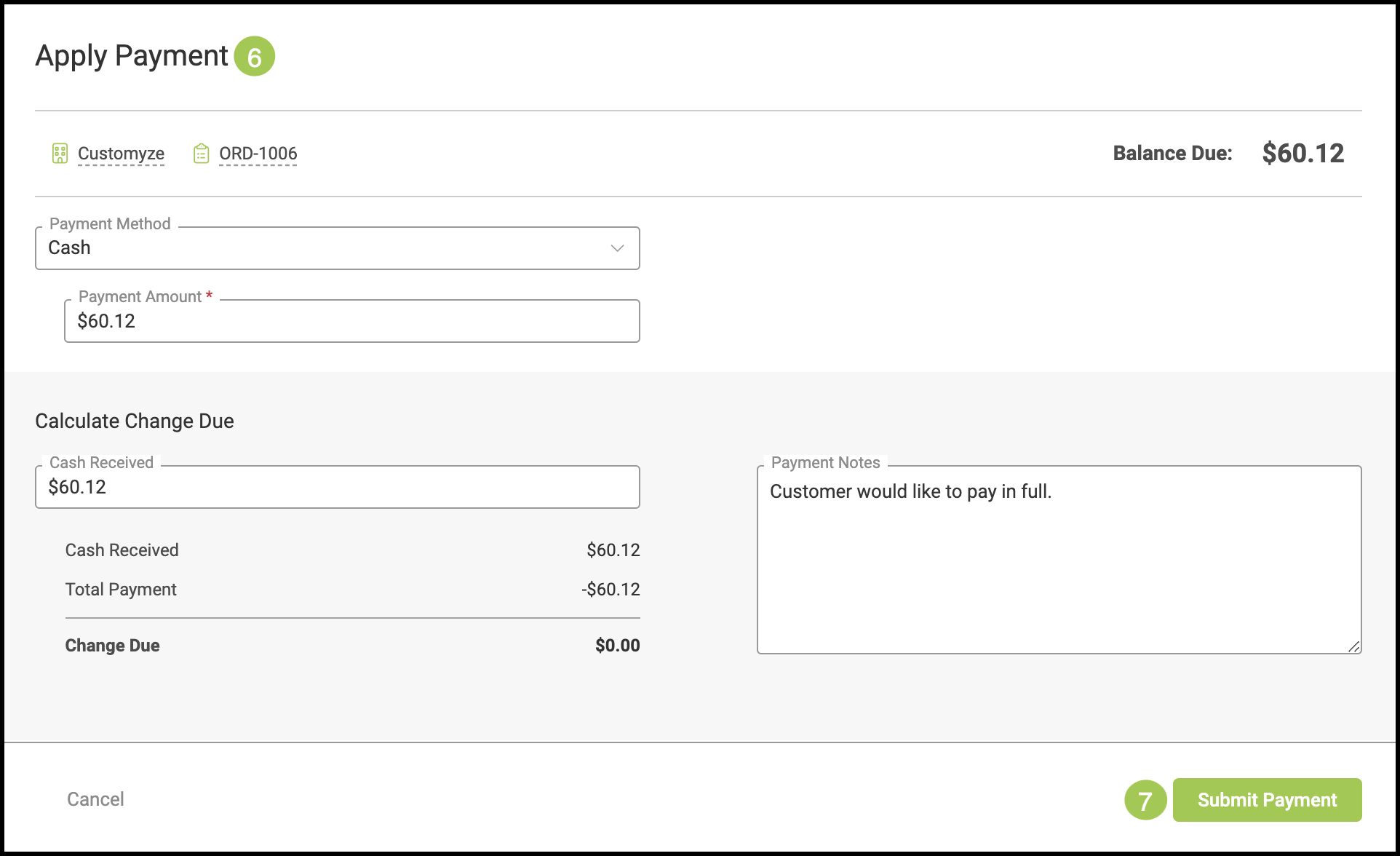Screen dimensions: 1400x856
Task: Open the Customyze customer link
Action: pos(121,154)
